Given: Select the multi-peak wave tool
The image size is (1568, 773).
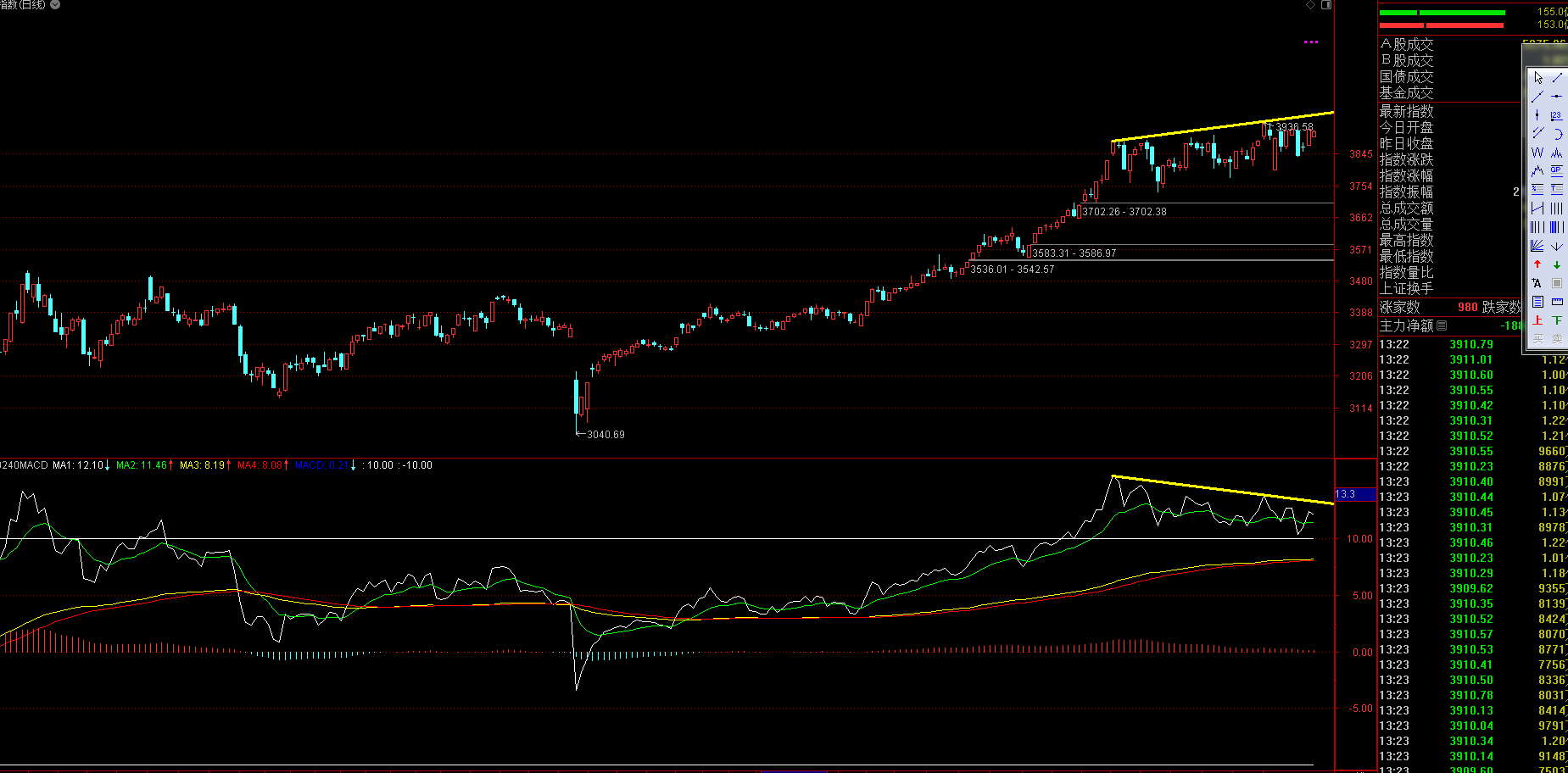Looking at the screenshot, I should coord(1557,153).
